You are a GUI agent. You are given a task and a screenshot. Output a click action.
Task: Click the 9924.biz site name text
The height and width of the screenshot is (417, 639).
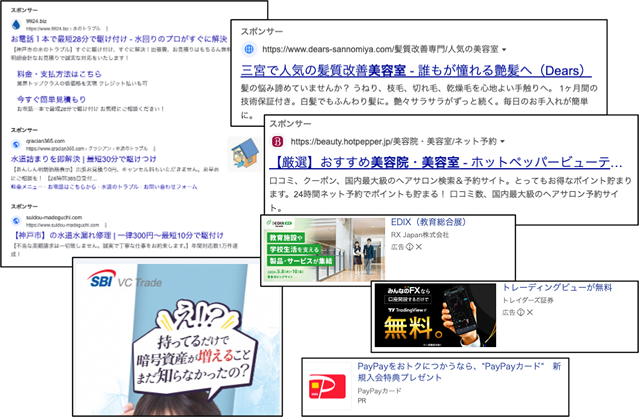tap(36, 21)
